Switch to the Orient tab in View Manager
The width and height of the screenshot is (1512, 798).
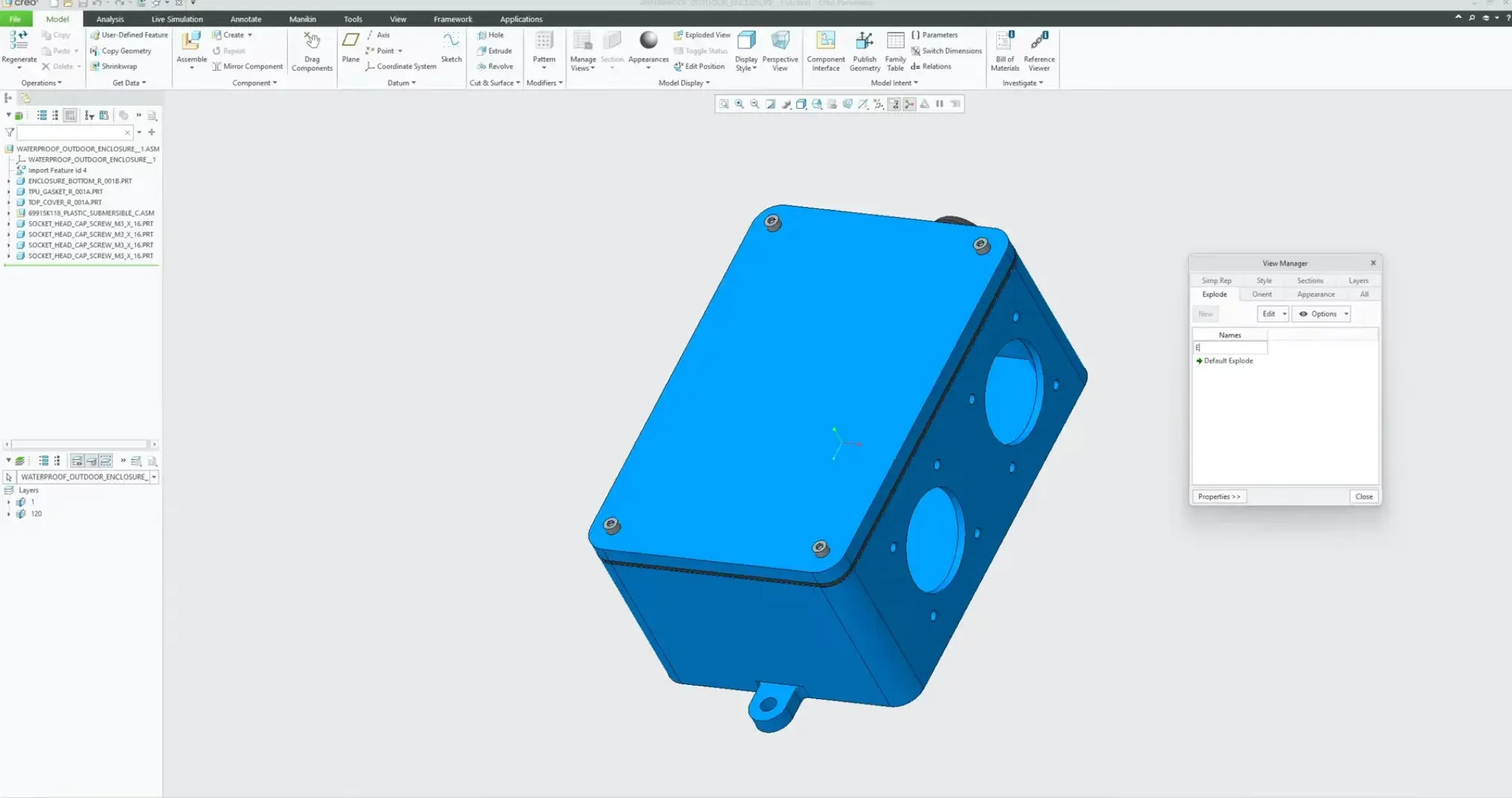[x=1262, y=294]
